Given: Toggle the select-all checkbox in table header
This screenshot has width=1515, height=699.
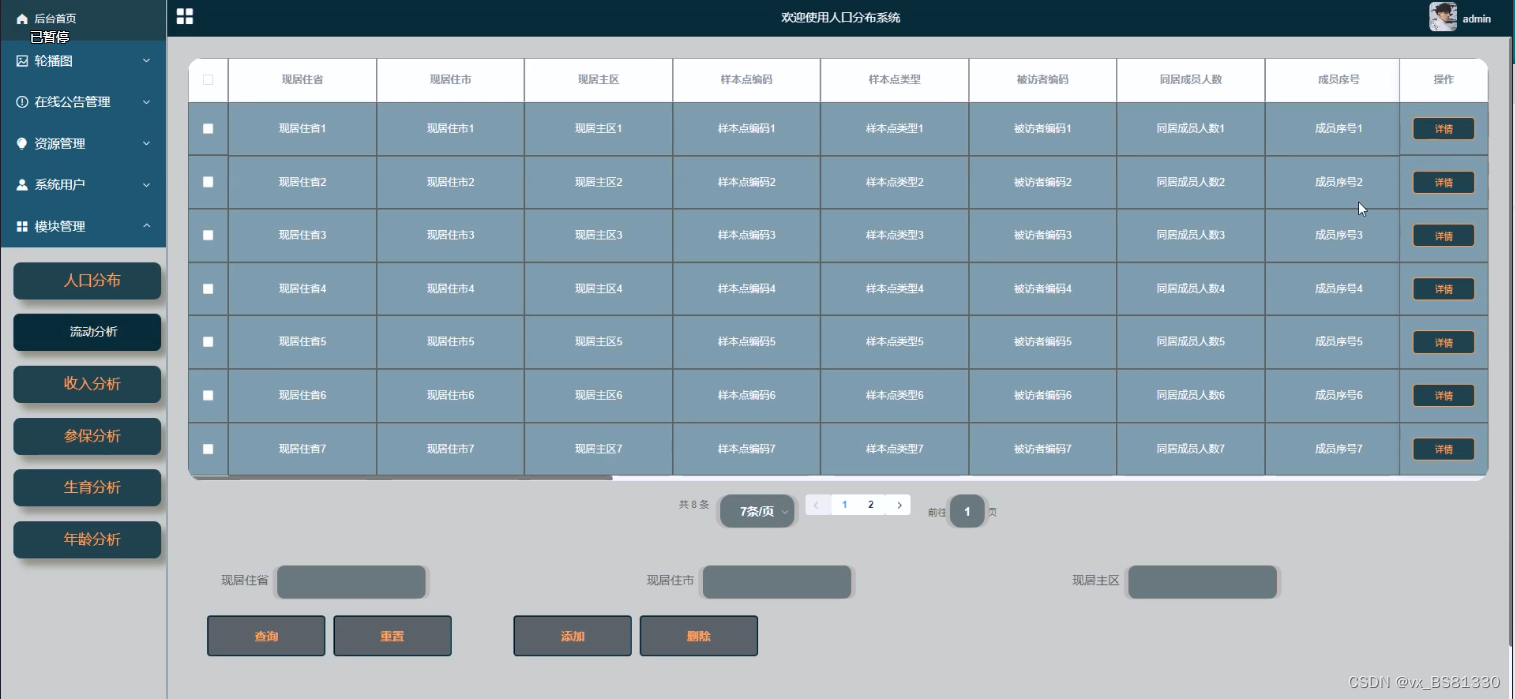Looking at the screenshot, I should (x=208, y=80).
